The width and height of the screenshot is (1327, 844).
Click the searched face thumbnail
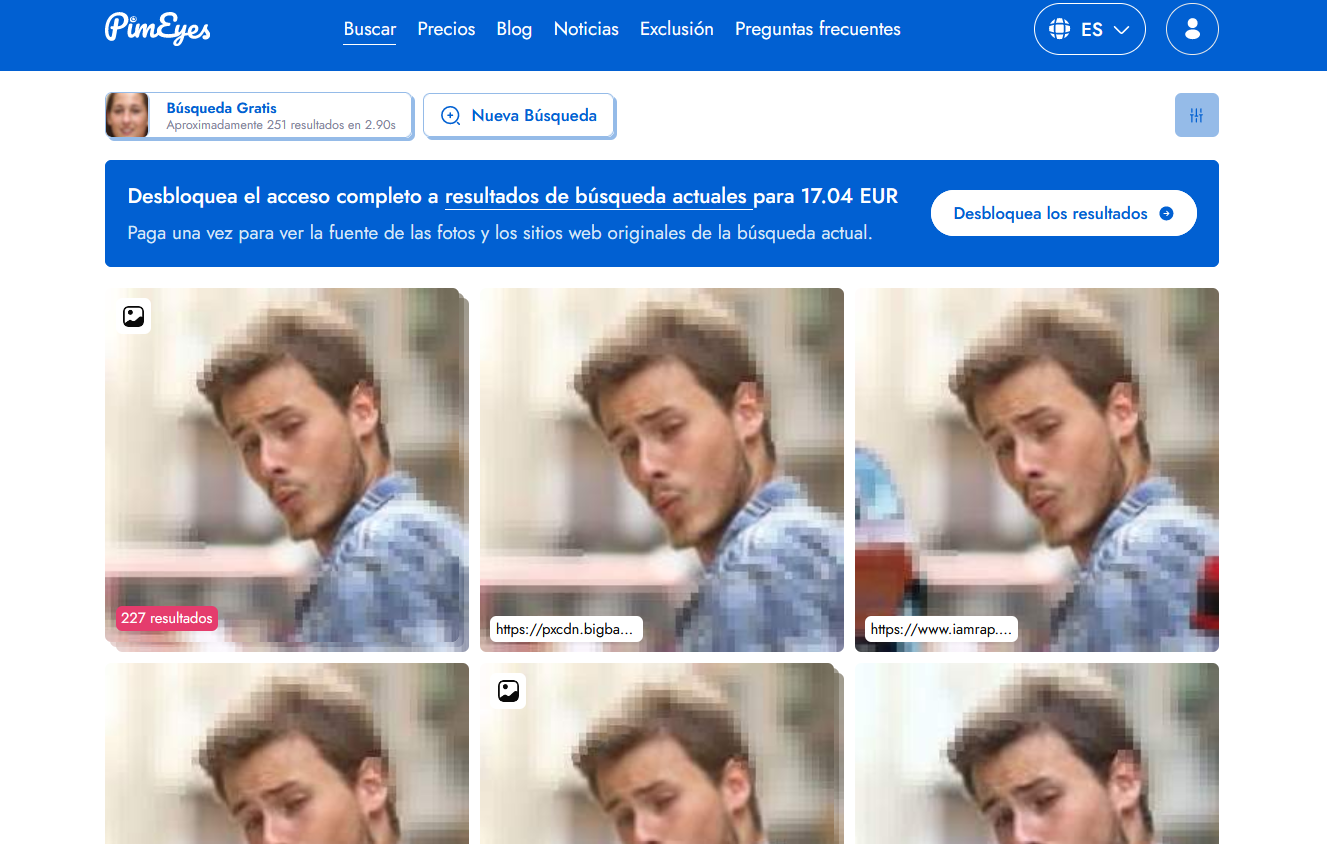[127, 115]
